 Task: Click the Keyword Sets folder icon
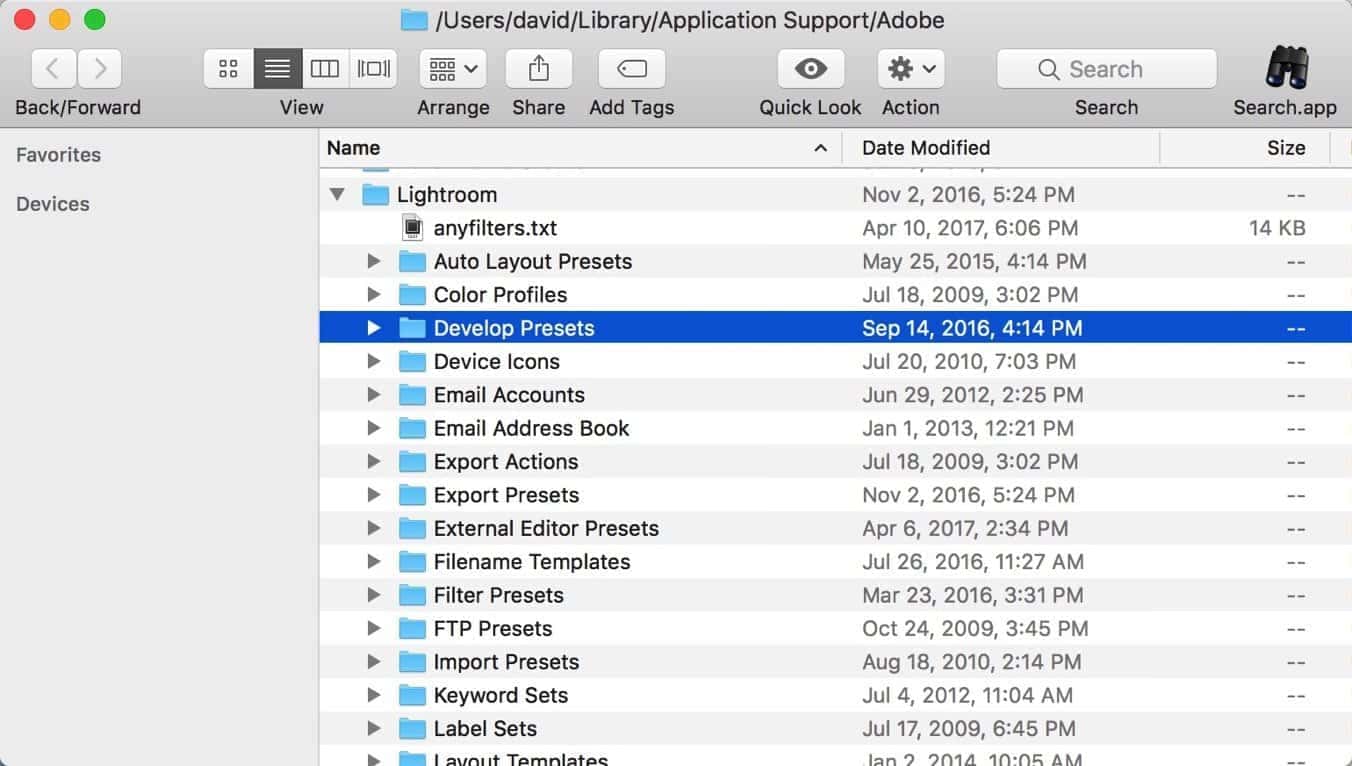412,695
